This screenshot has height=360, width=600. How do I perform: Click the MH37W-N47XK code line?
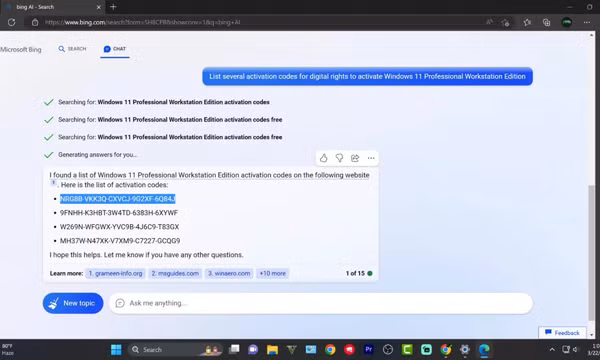[120, 241]
